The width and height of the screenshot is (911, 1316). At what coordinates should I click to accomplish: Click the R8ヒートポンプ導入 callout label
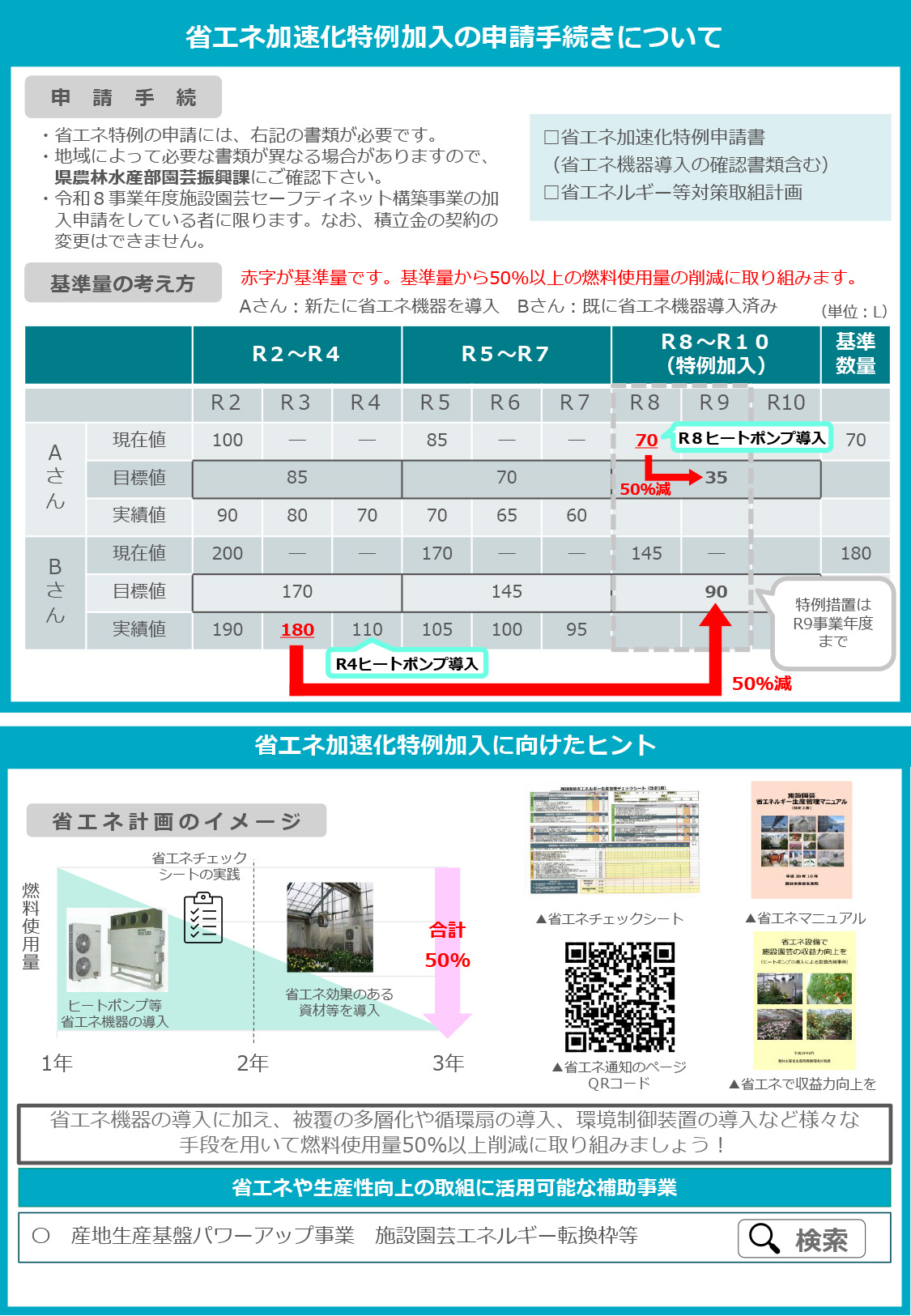751,438
